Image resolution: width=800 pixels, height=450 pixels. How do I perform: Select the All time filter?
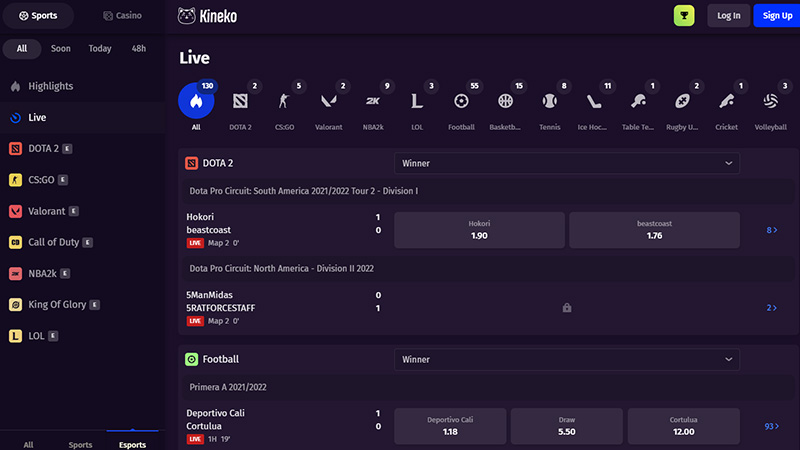coord(22,48)
